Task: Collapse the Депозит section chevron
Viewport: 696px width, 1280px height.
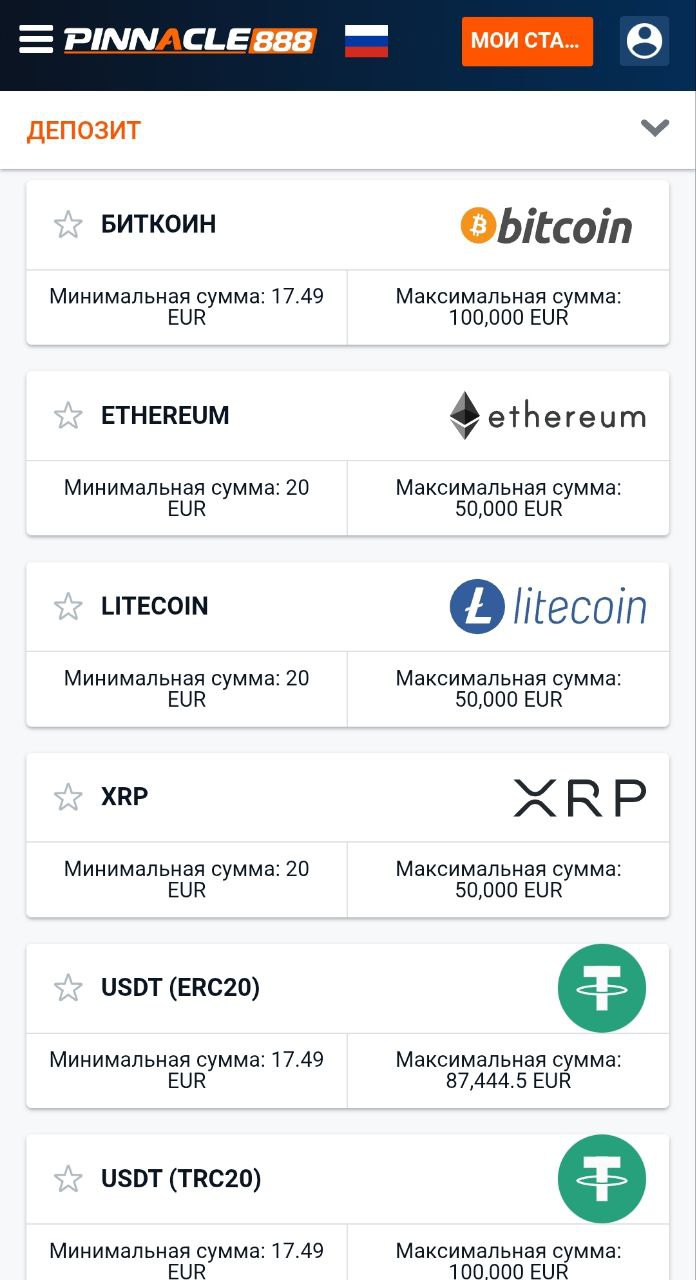Action: [655, 128]
